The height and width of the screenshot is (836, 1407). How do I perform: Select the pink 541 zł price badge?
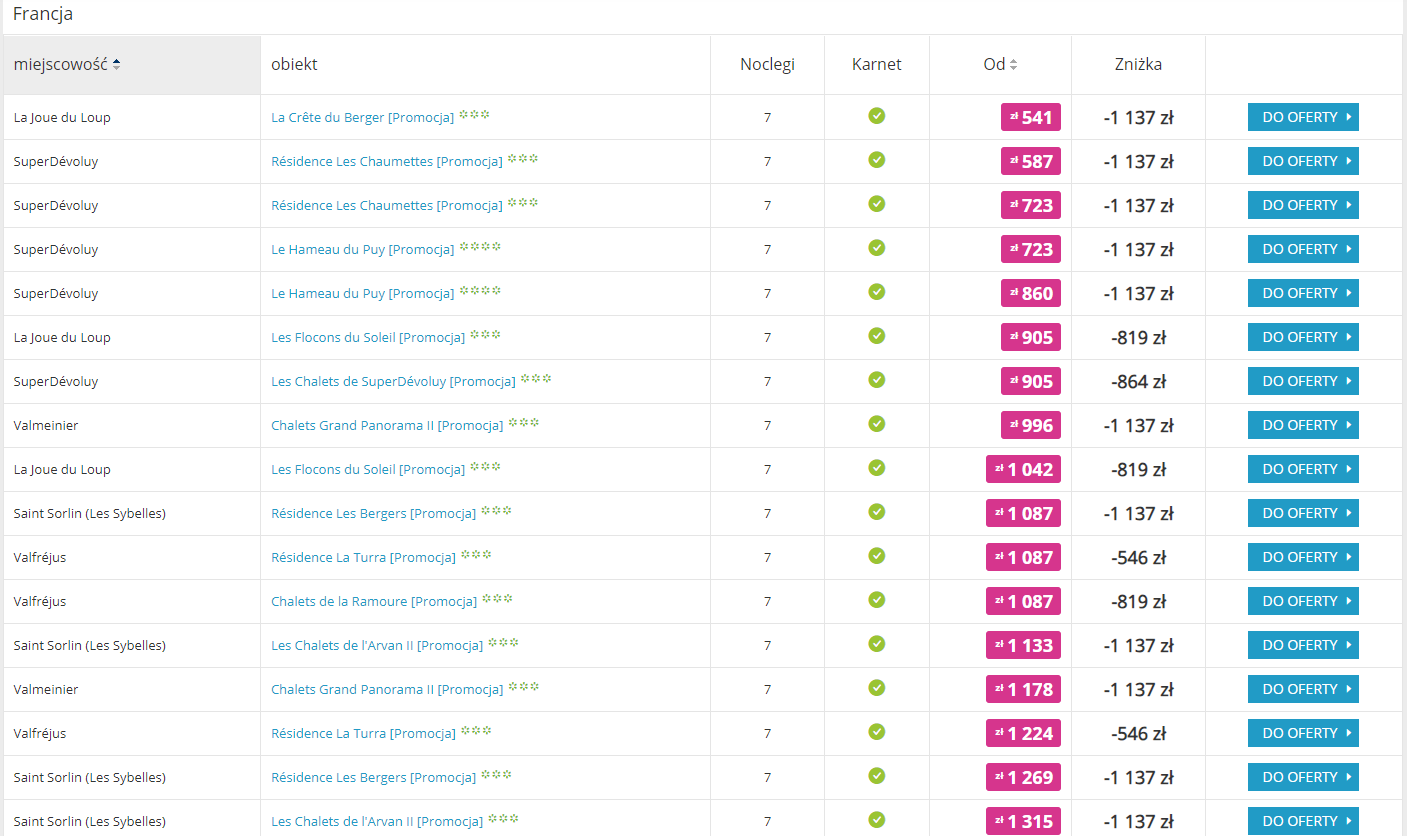coord(1030,118)
